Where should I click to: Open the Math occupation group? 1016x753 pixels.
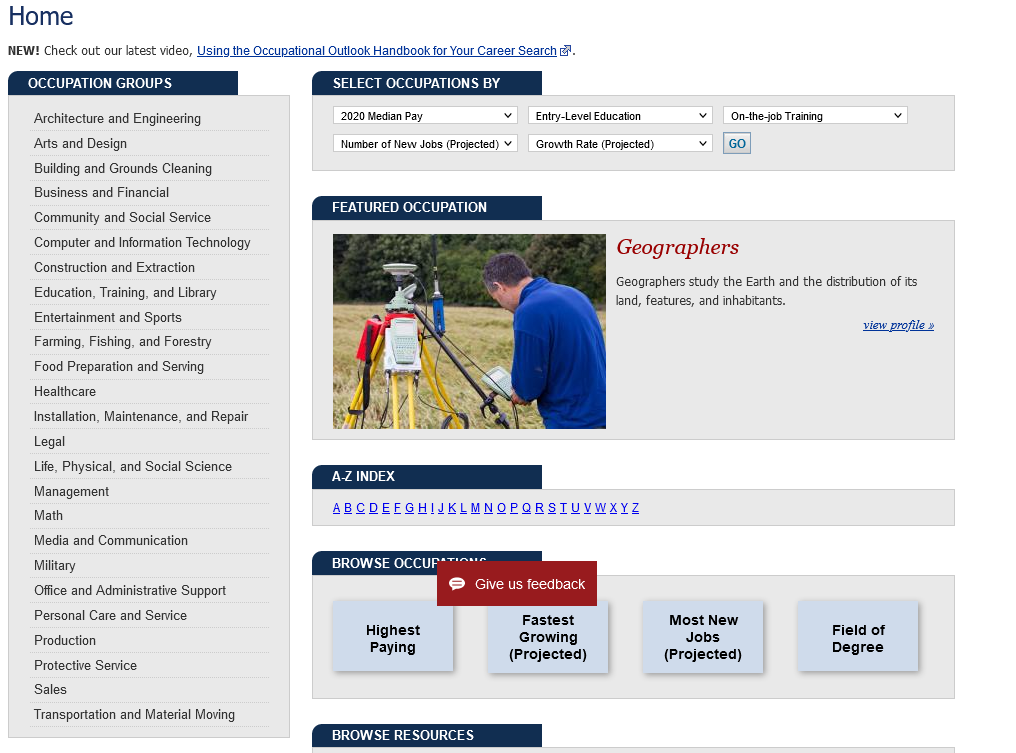pos(49,515)
